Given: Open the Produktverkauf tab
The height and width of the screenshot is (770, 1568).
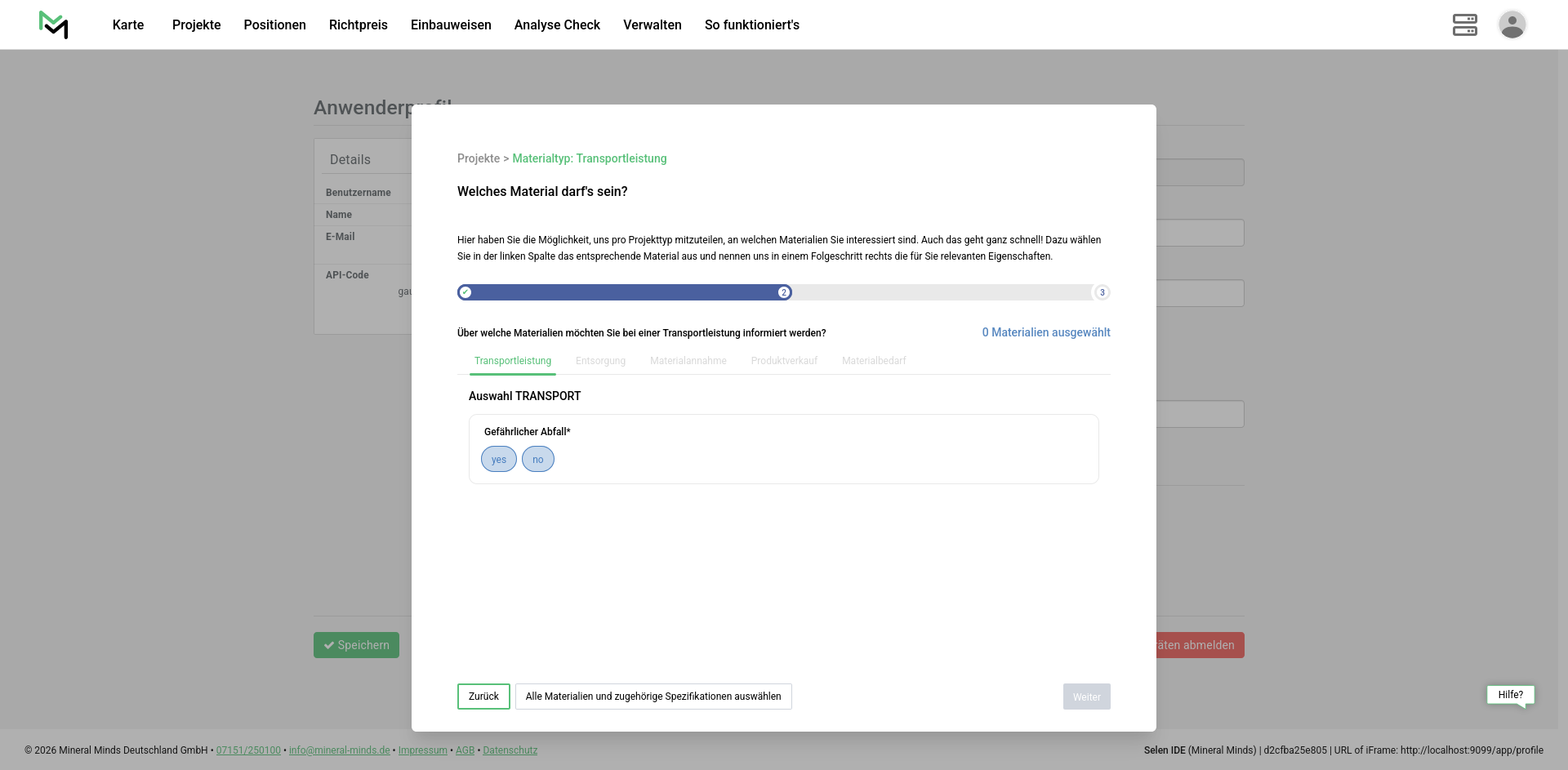Looking at the screenshot, I should pos(784,361).
